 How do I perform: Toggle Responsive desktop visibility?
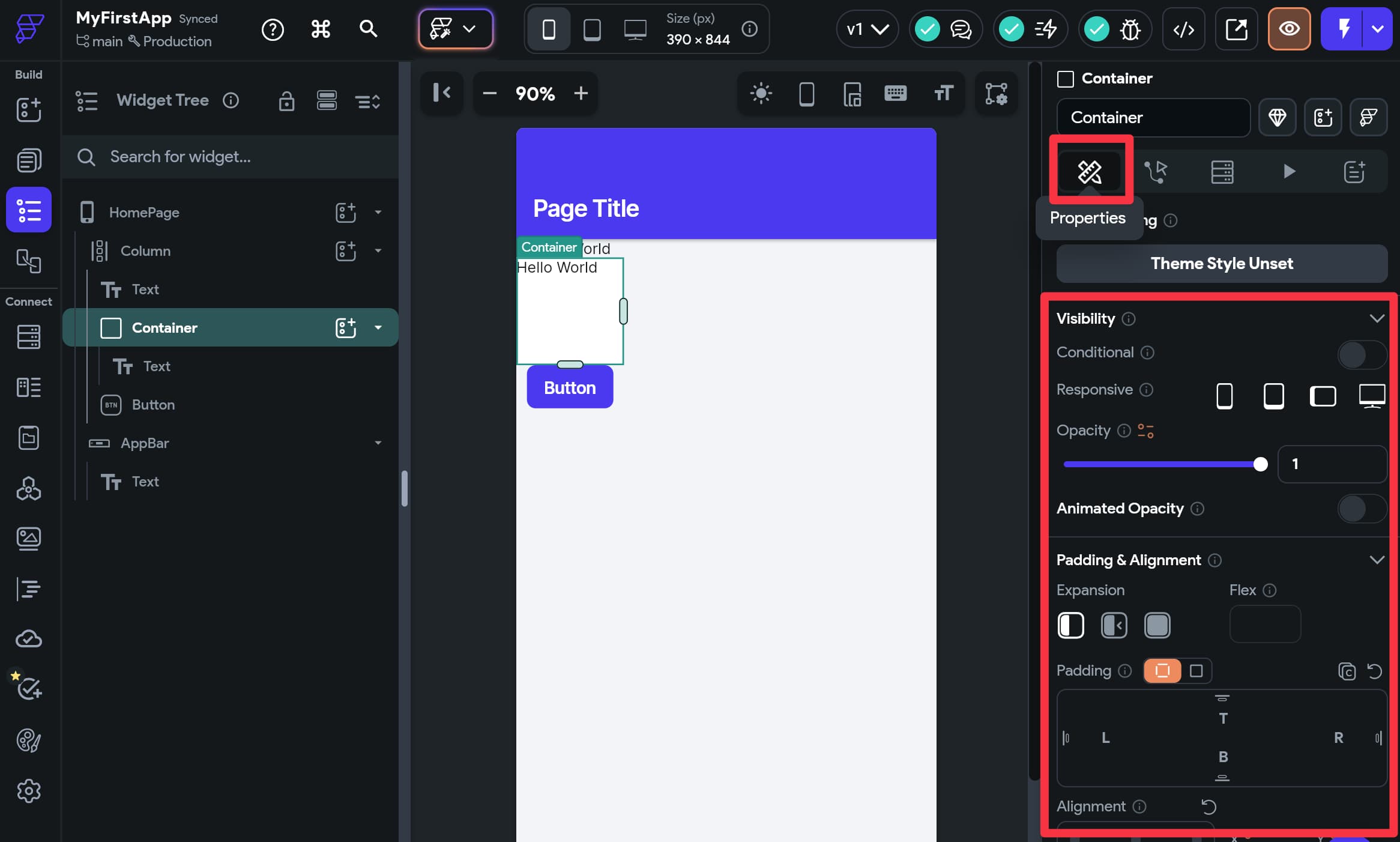[1372, 396]
